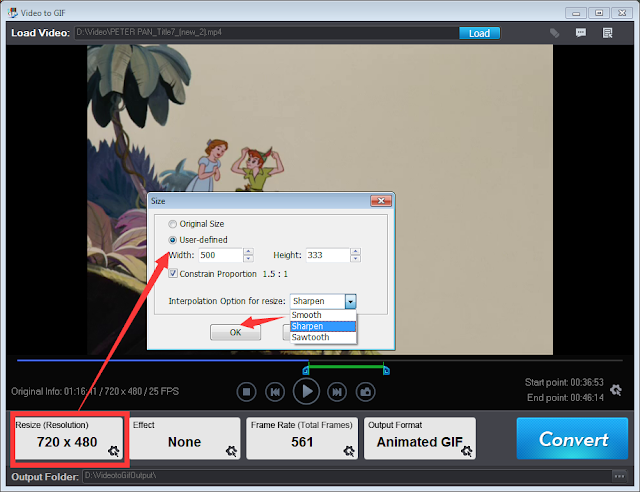Close the Size dialog with X
The height and width of the screenshot is (492, 640).
coord(381,200)
